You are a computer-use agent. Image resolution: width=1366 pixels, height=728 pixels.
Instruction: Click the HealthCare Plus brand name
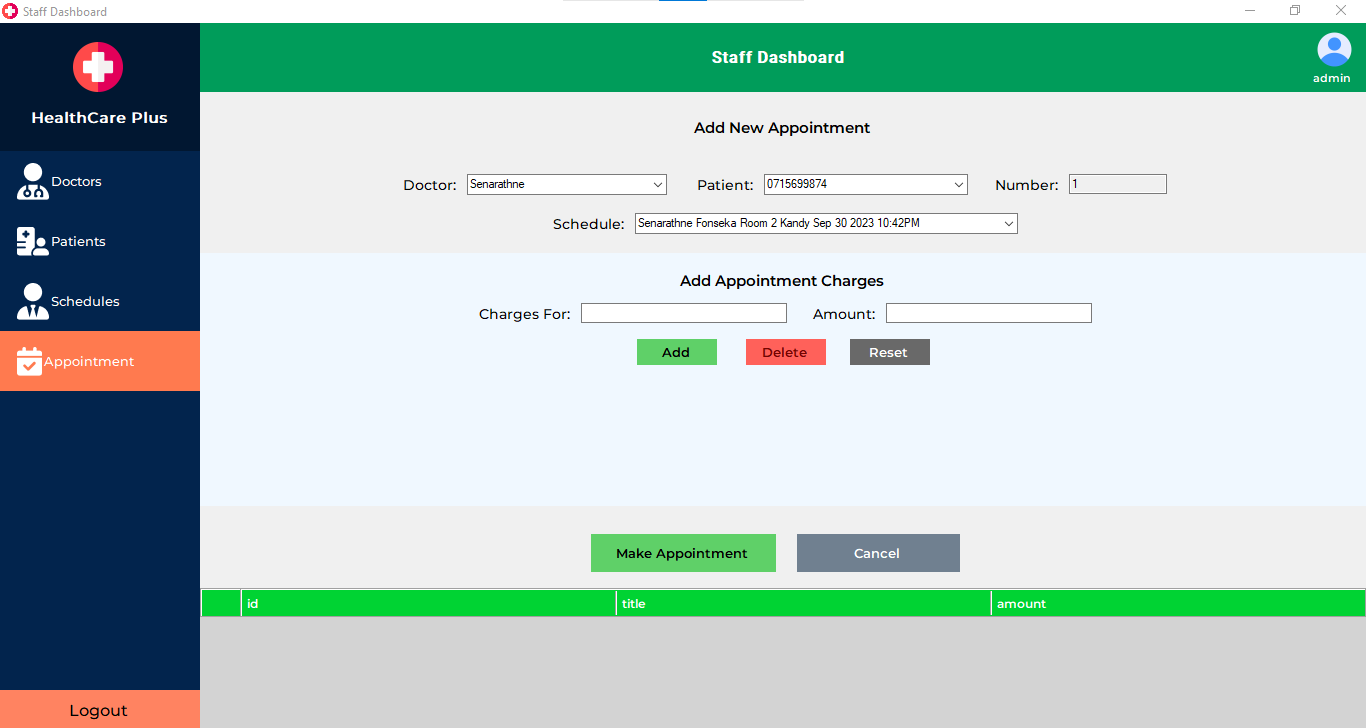pyautogui.click(x=99, y=117)
